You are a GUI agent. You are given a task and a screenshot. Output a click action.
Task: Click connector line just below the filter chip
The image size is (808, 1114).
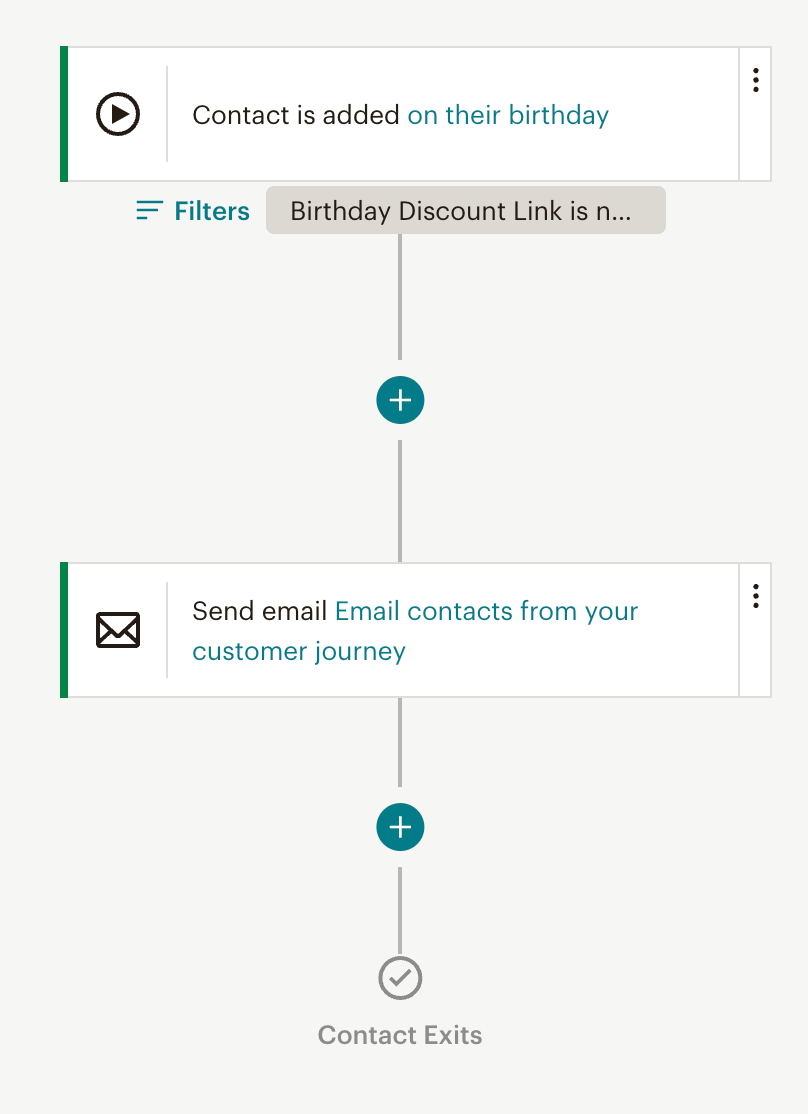400,290
